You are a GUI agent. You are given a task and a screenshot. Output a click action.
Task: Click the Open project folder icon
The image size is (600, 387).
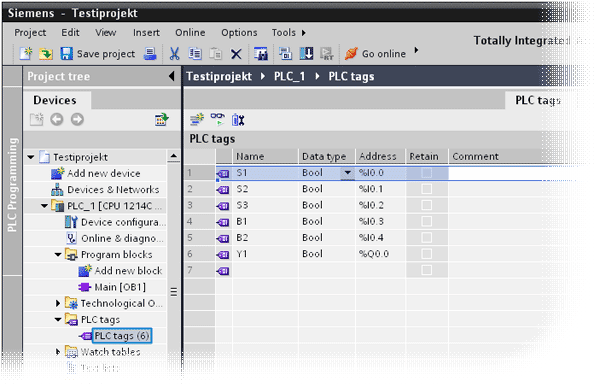click(46, 54)
